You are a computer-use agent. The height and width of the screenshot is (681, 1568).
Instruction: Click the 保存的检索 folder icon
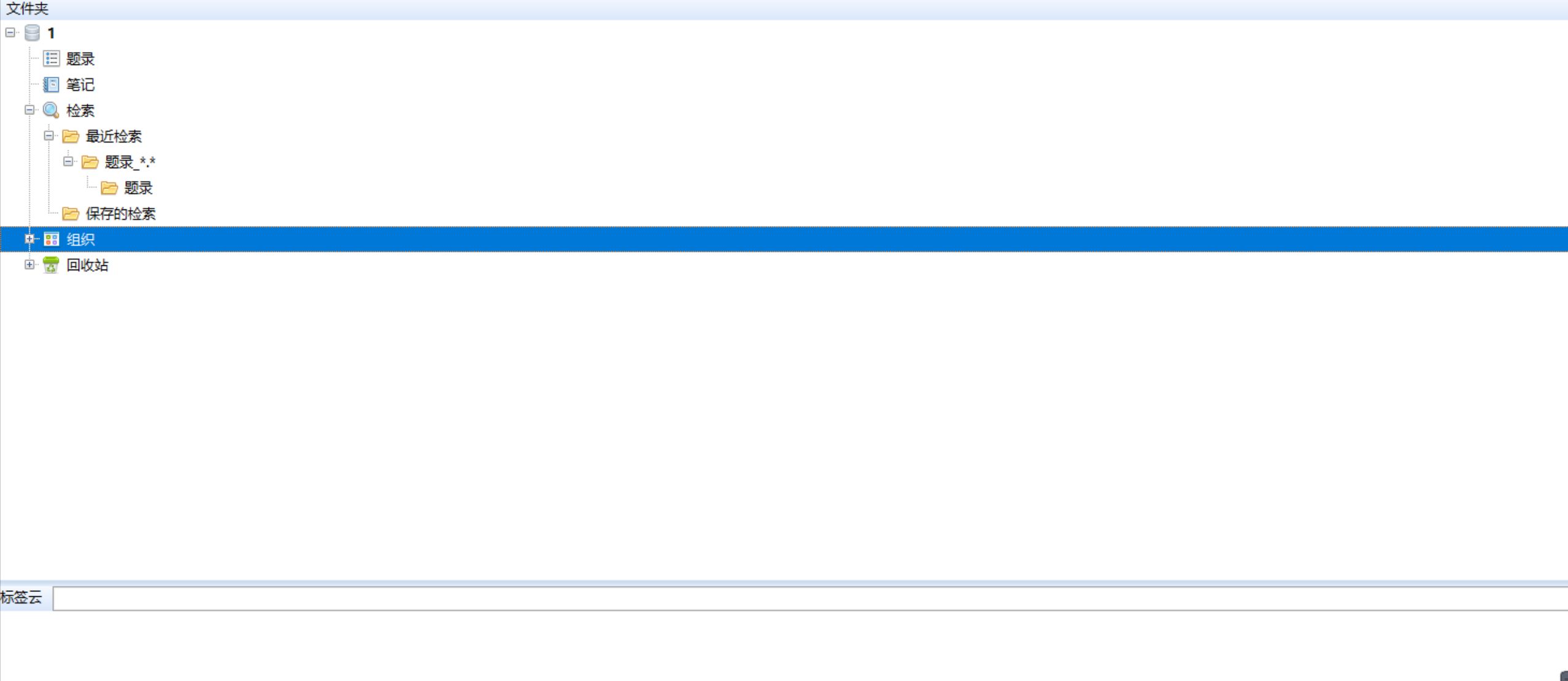coord(71,213)
